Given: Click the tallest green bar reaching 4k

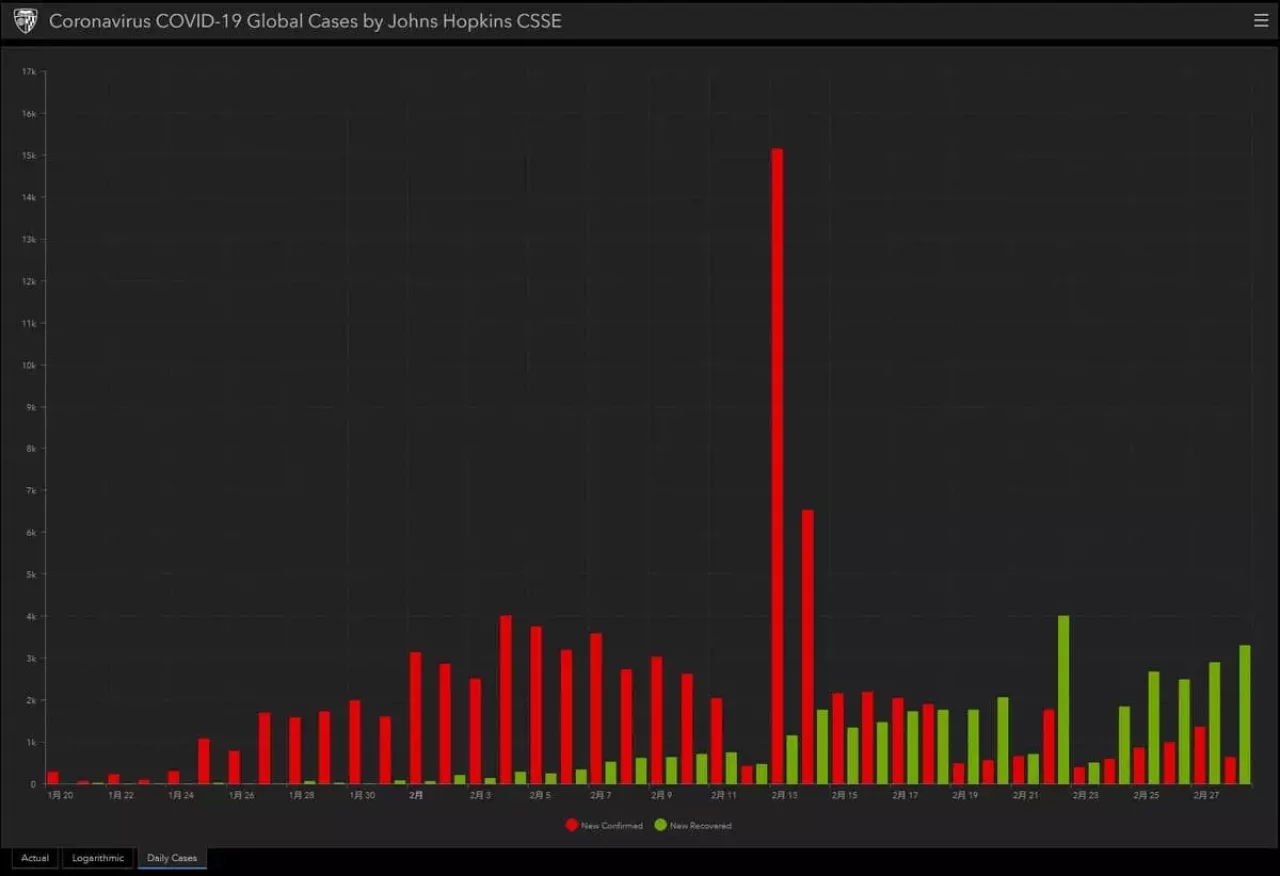Looking at the screenshot, I should [1063, 699].
